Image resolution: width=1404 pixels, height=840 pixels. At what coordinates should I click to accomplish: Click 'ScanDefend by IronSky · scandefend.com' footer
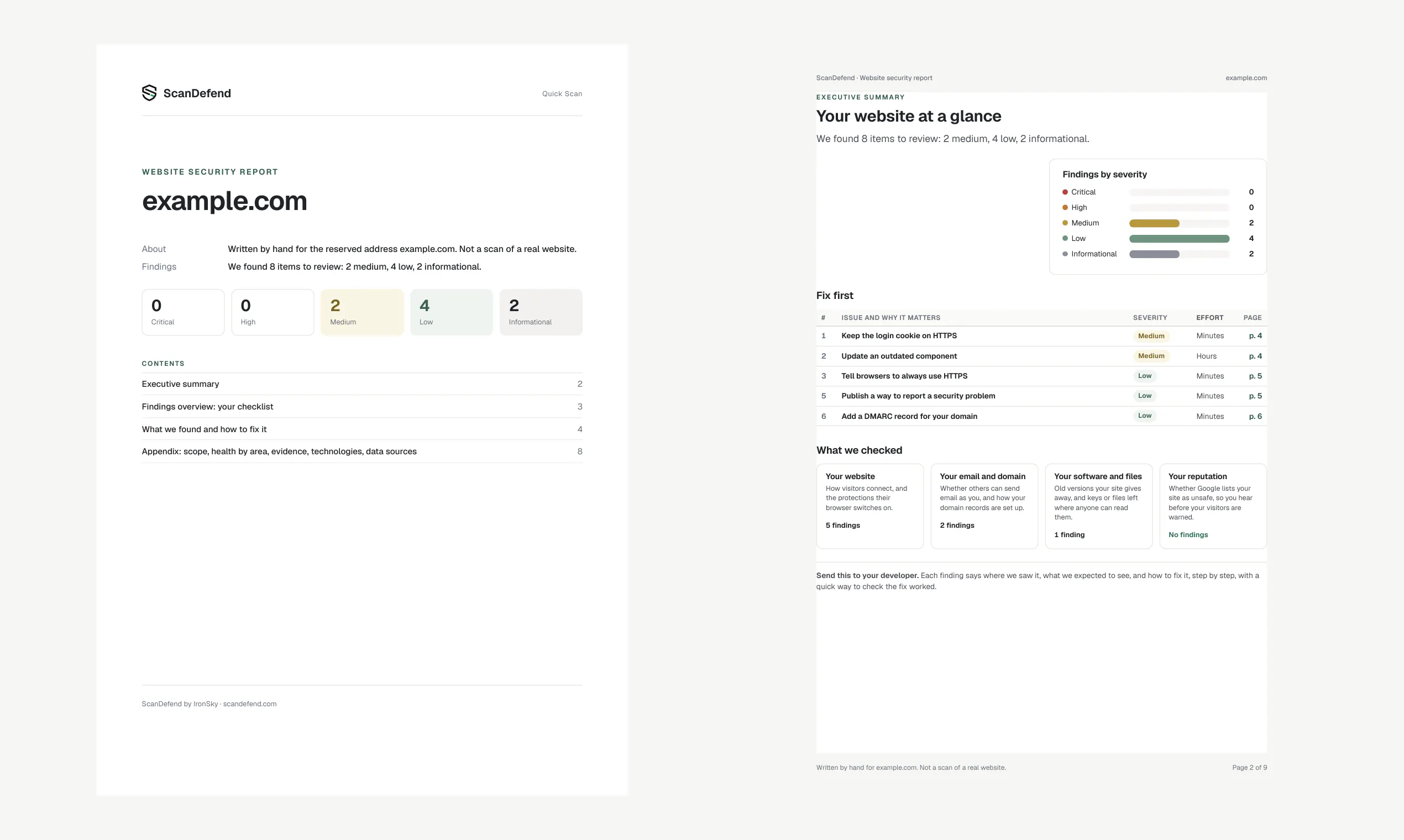pos(209,704)
